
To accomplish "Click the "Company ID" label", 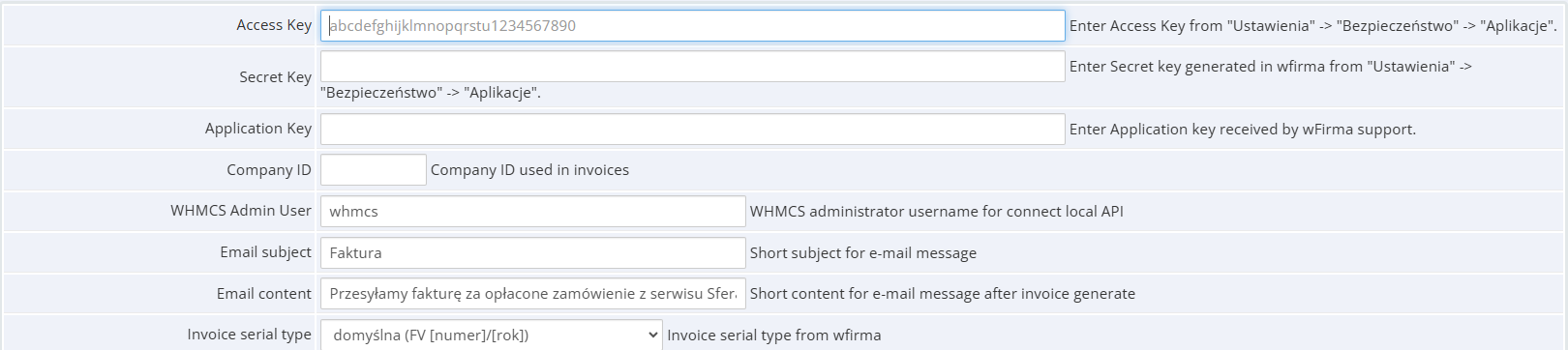I will pyautogui.click(x=269, y=170).
